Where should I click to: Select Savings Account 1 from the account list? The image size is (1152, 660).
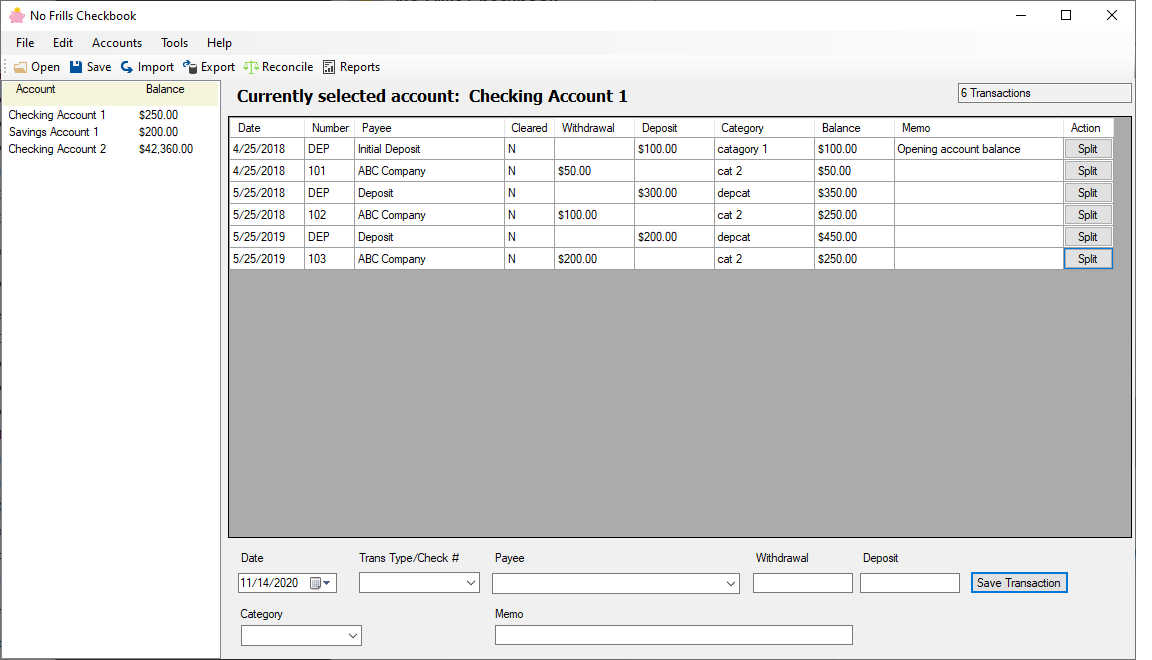click(x=54, y=131)
